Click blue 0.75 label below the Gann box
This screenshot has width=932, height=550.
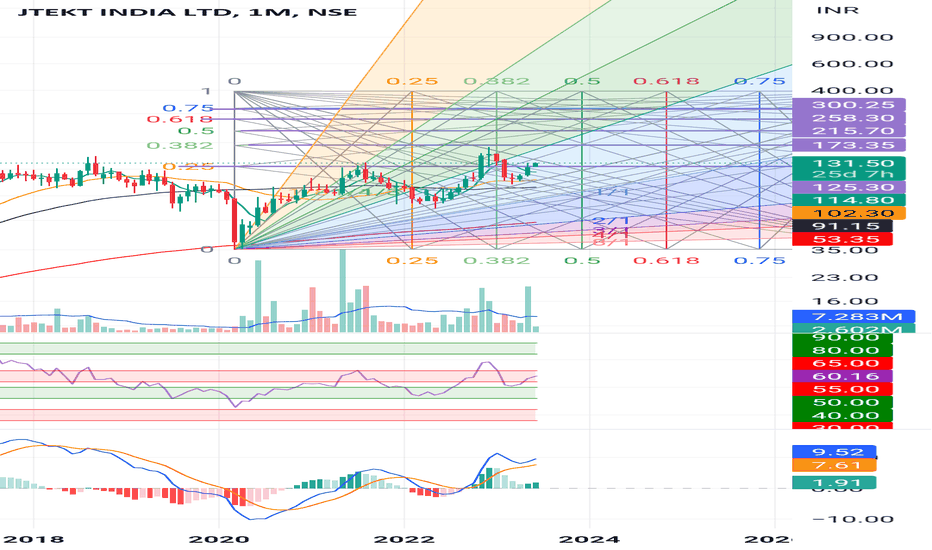[x=760, y=261]
